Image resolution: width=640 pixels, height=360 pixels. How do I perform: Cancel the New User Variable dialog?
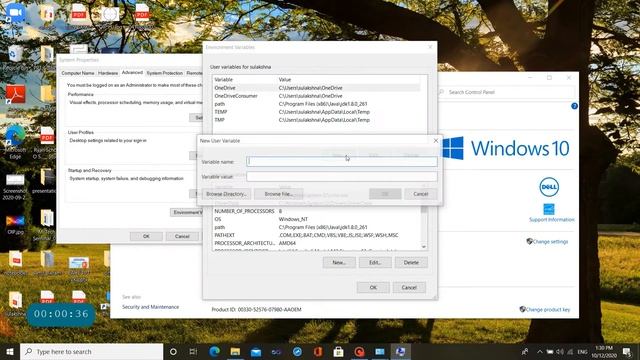click(420, 194)
